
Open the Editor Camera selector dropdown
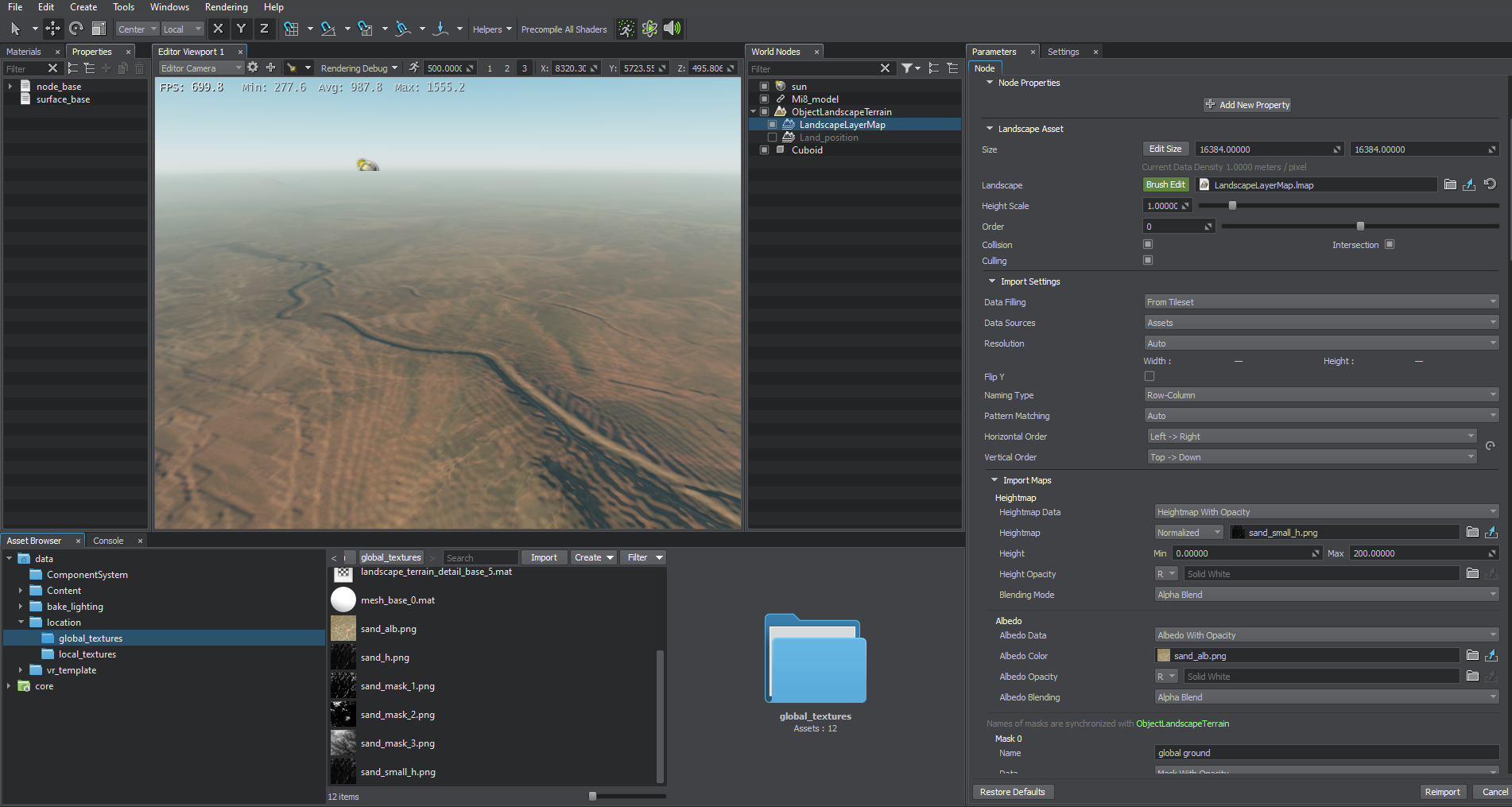200,68
